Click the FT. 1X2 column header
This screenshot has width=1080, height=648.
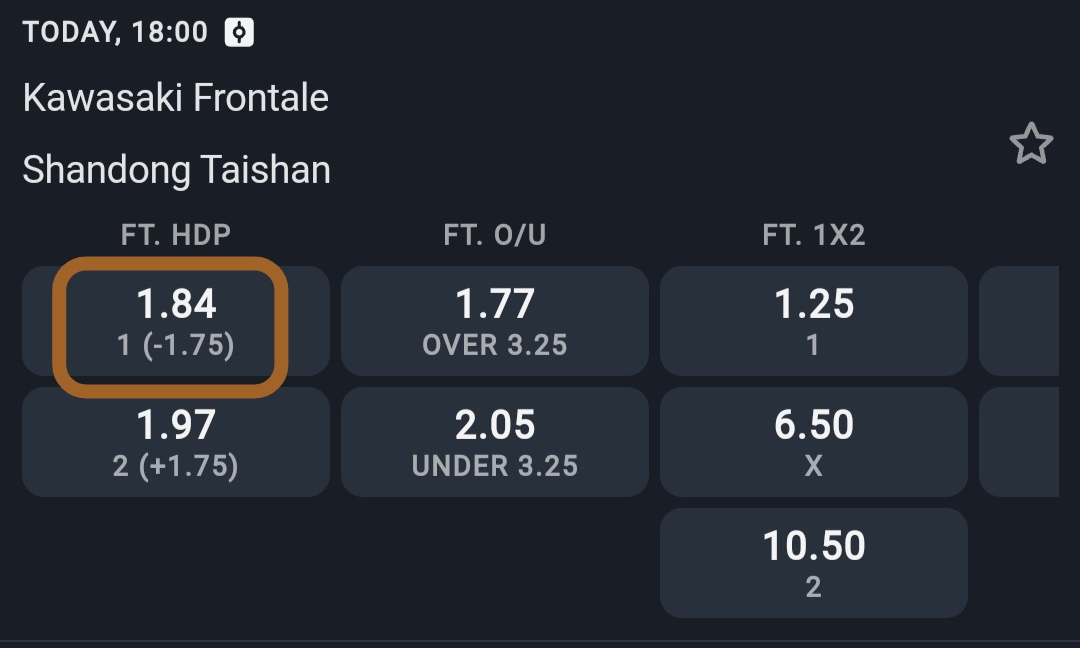pyautogui.click(x=813, y=235)
